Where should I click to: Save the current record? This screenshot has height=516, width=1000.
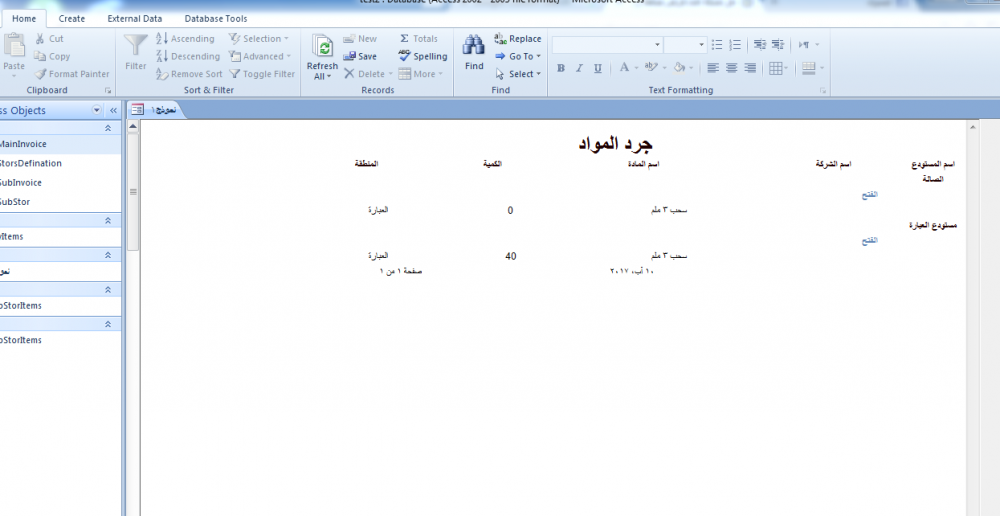(360, 56)
